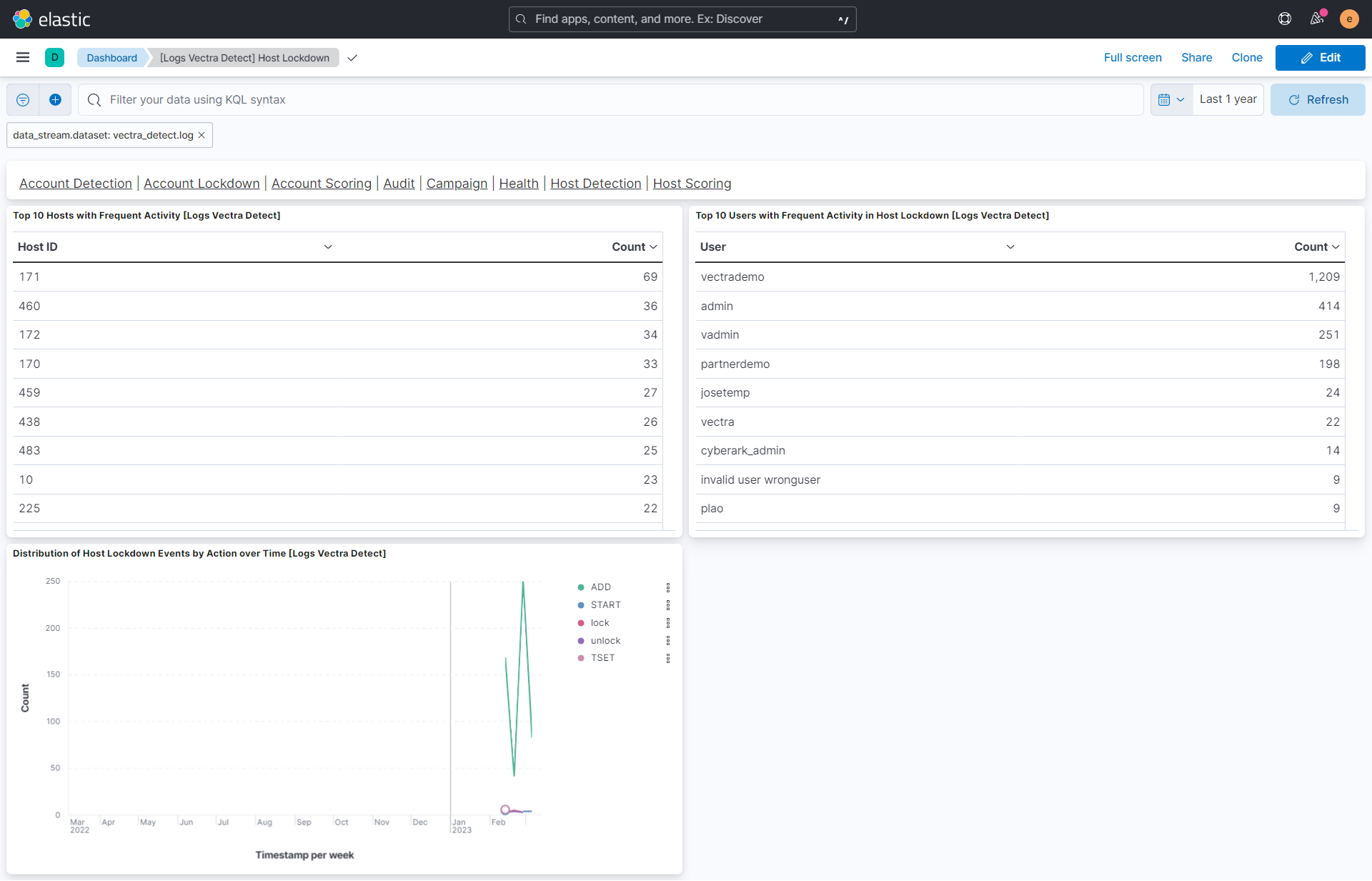Focus the global search bar

click(682, 19)
